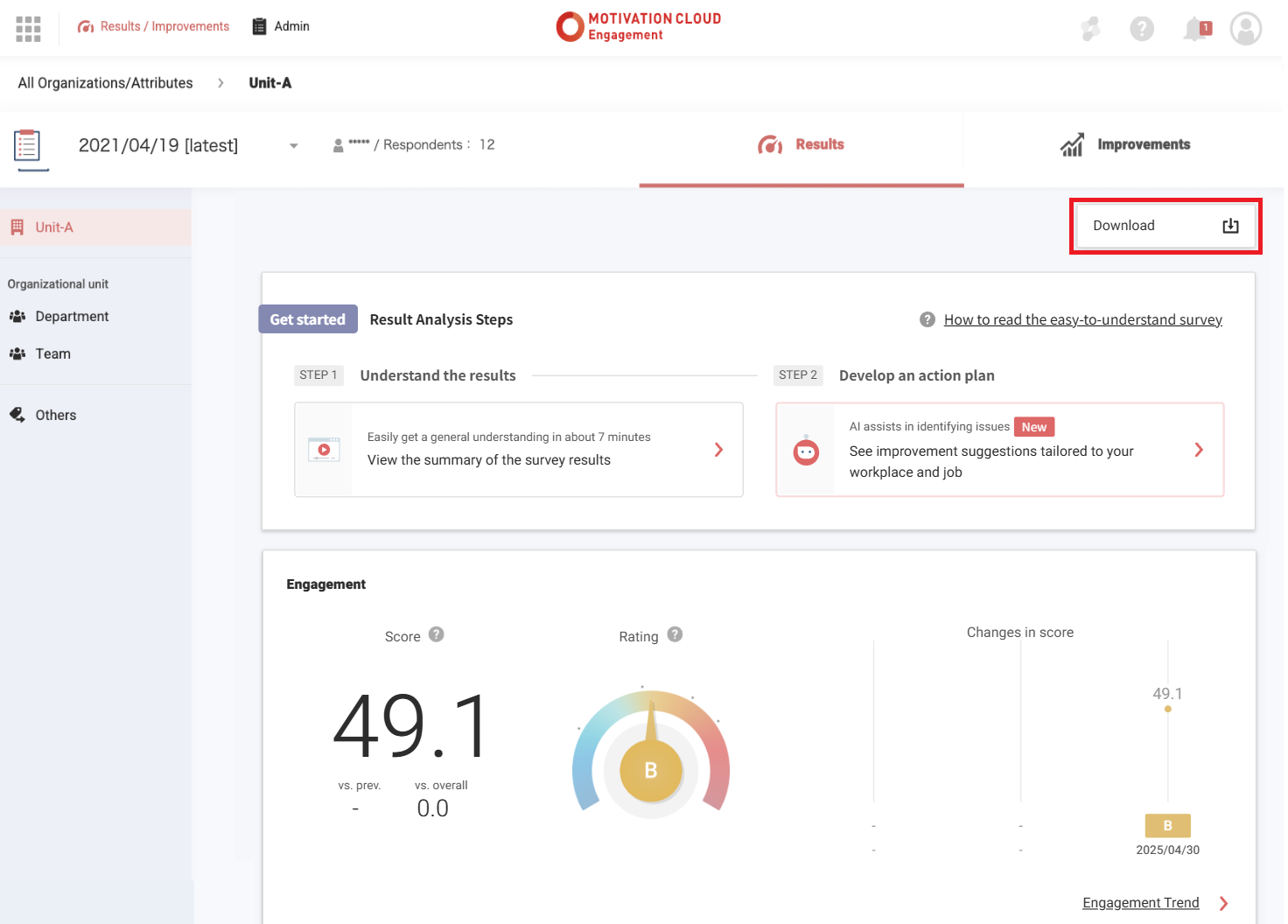Open Admin in the top navigation
1288x924 pixels.
[x=281, y=26]
